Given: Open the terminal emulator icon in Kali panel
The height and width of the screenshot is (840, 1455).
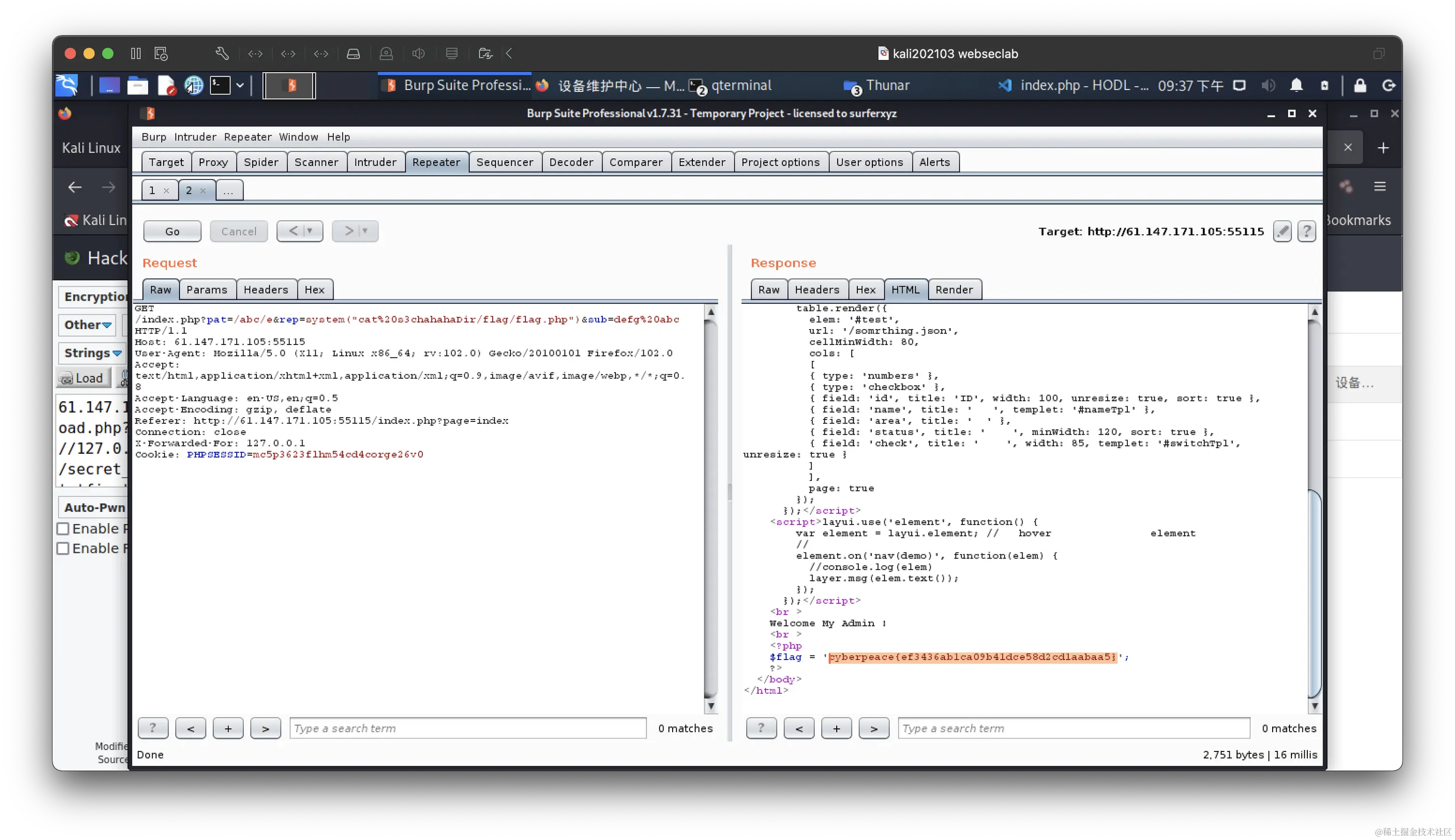Looking at the screenshot, I should 220,85.
